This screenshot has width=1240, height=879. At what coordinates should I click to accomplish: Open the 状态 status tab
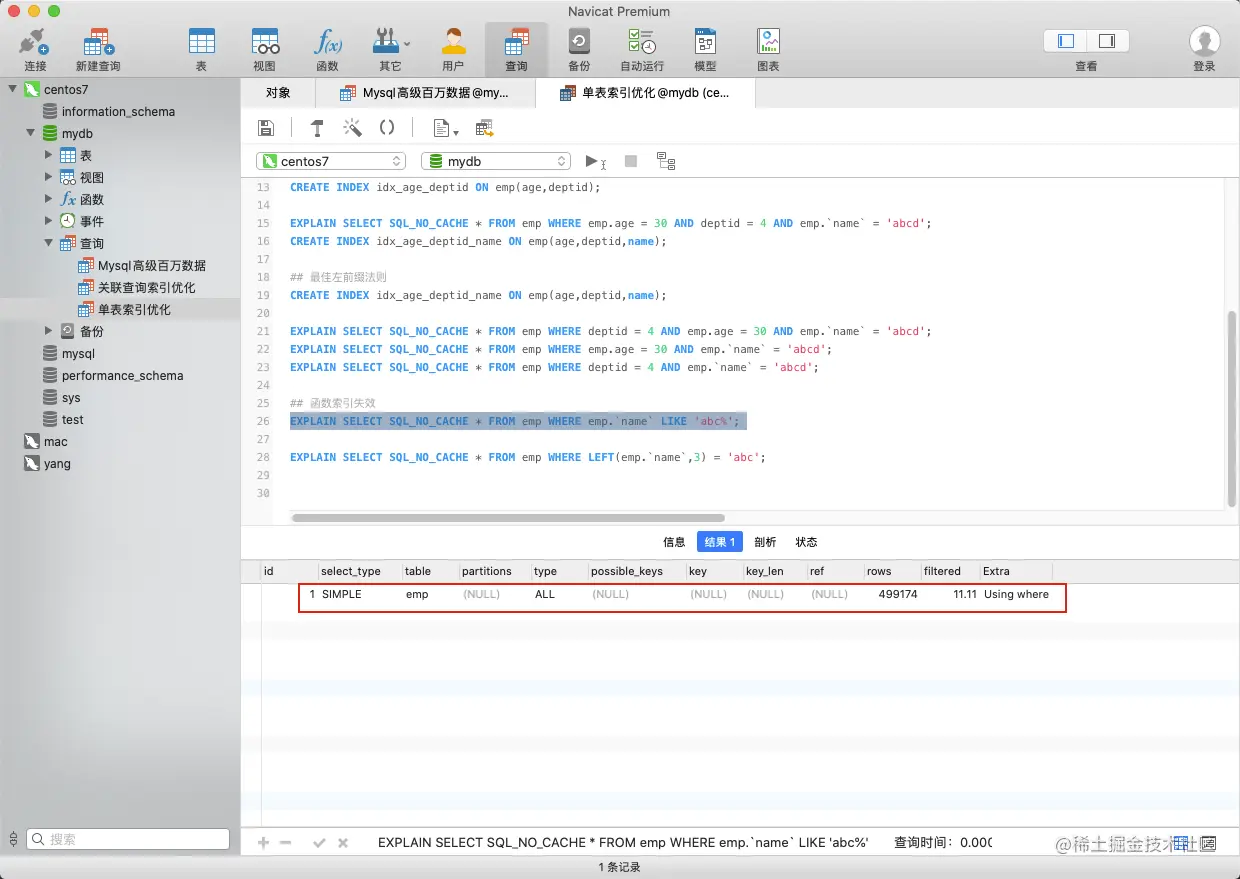806,542
